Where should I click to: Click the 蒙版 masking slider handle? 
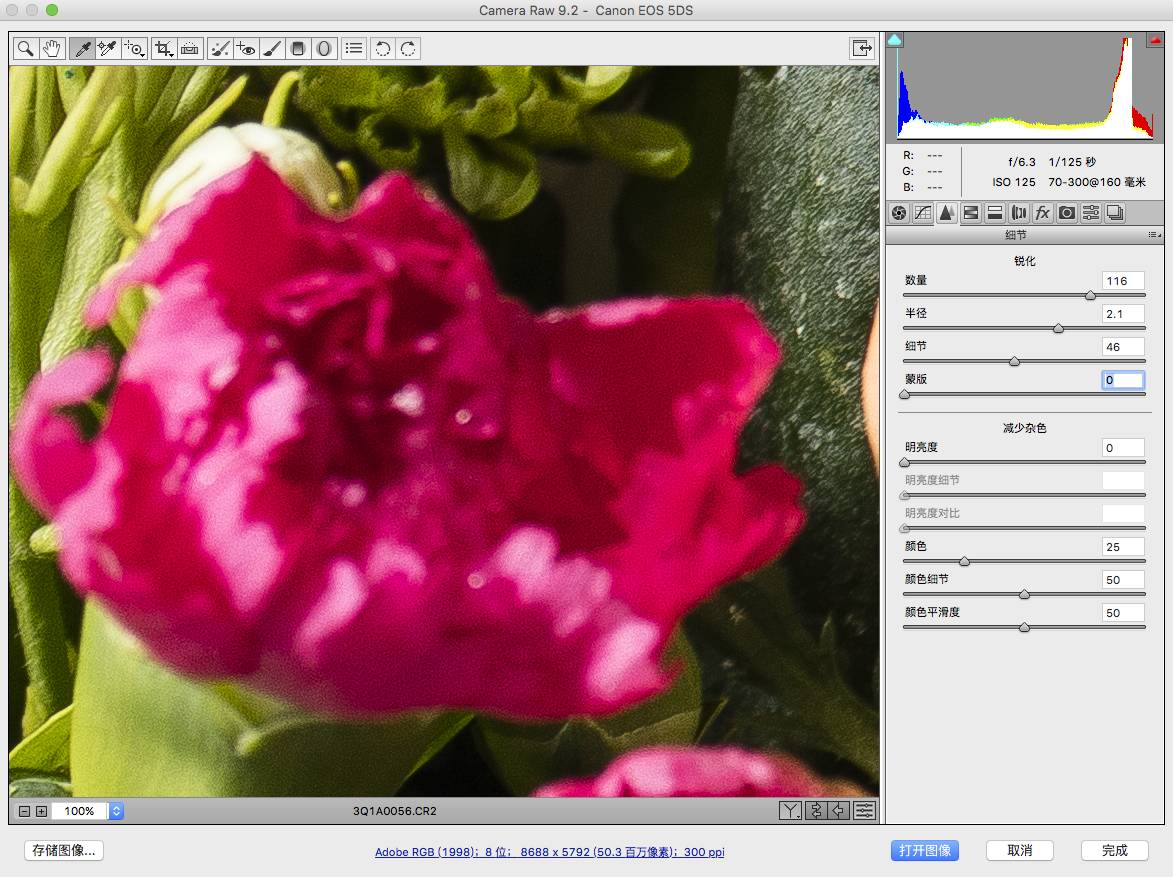pyautogui.click(x=904, y=394)
